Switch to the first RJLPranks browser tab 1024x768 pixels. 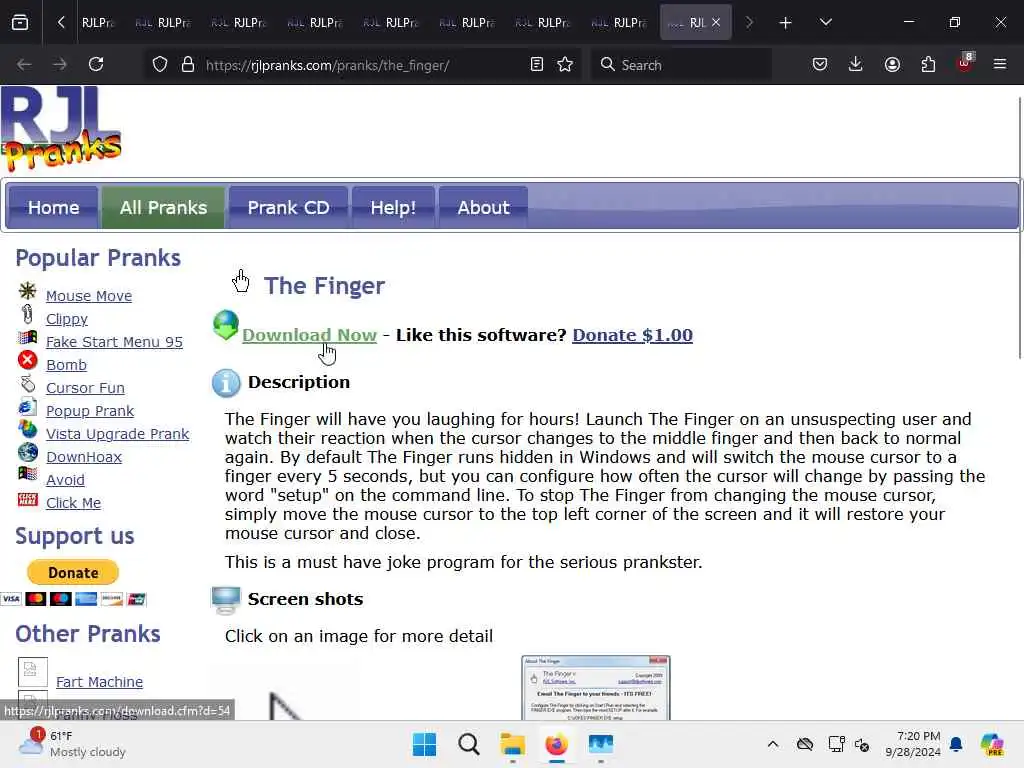point(98,22)
